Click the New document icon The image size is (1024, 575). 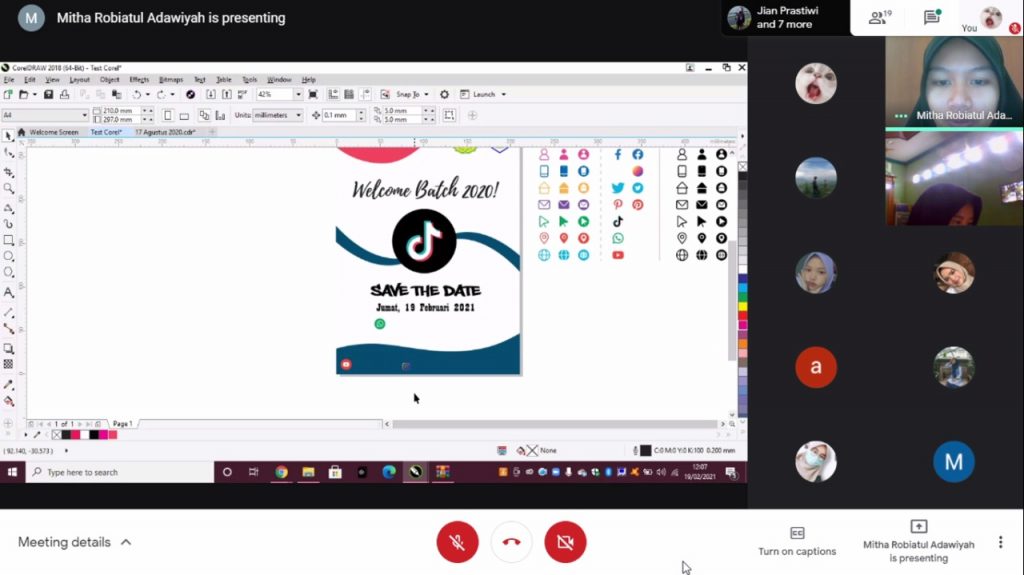8,95
